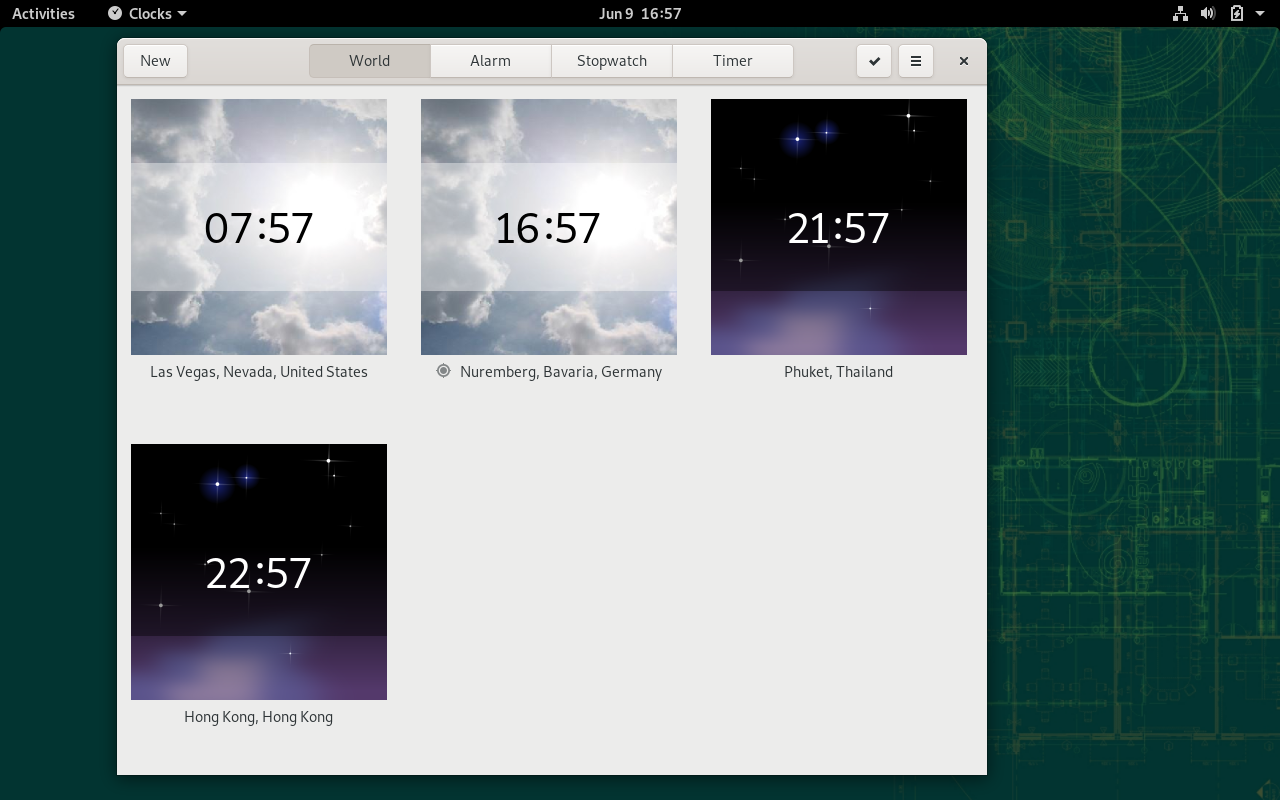Click the New button to add clock
Screen dimensions: 1280x800
point(155,61)
